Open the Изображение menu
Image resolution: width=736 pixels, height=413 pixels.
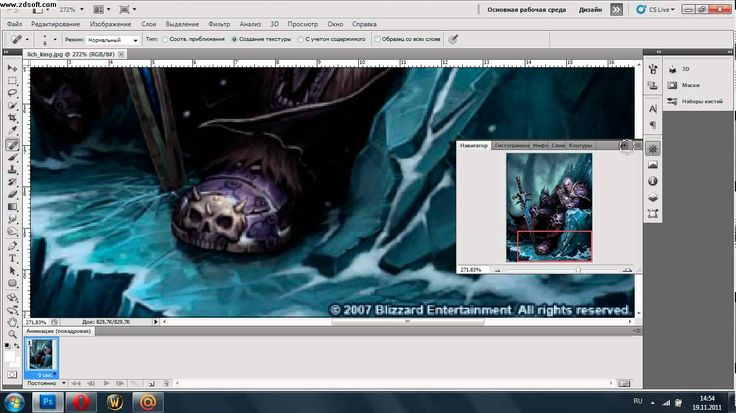coord(110,24)
